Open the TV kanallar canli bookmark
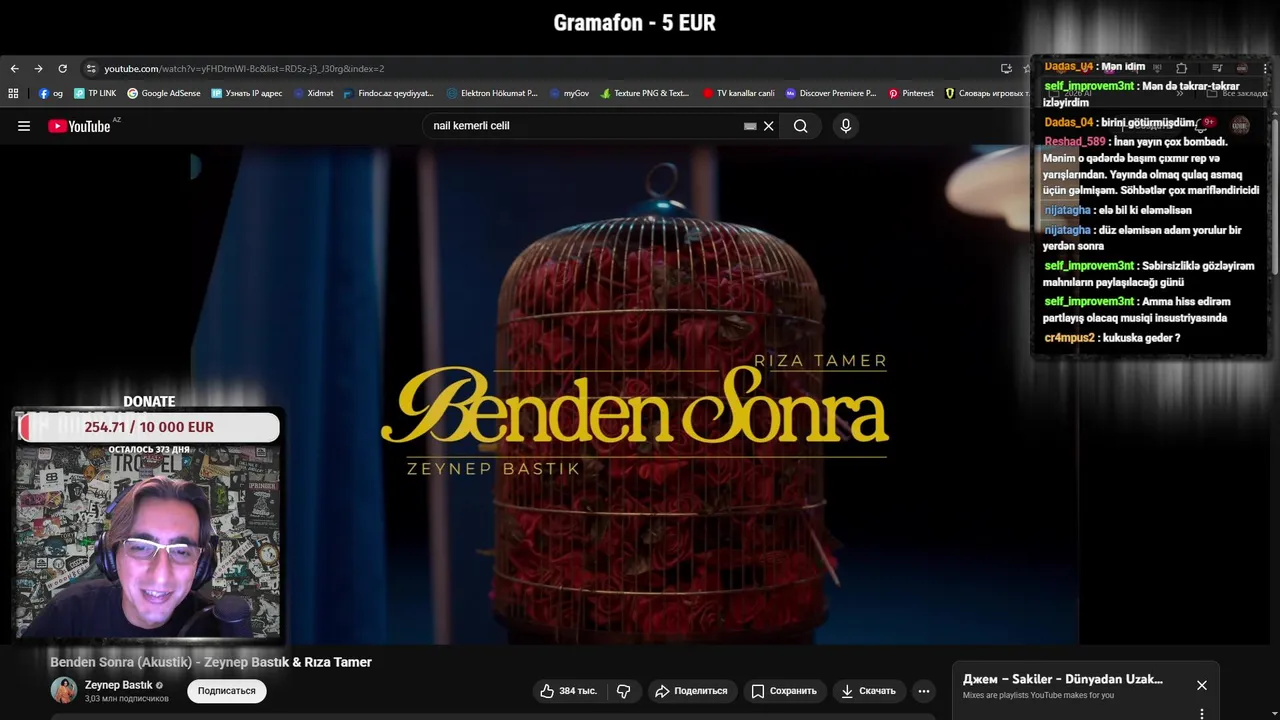Image resolution: width=1280 pixels, height=720 pixels. (739, 93)
